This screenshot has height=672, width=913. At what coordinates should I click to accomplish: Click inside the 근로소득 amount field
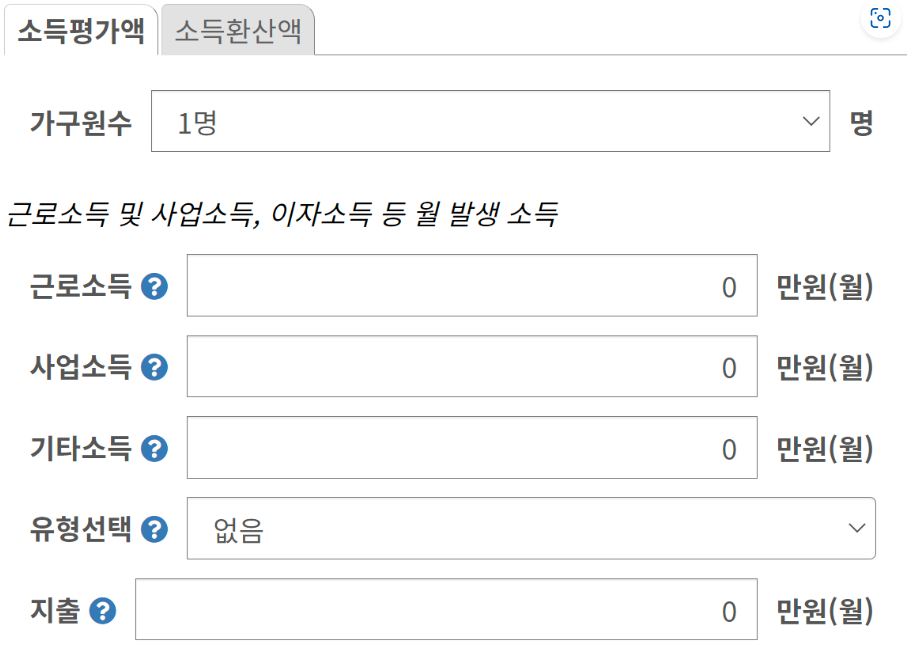click(470, 287)
